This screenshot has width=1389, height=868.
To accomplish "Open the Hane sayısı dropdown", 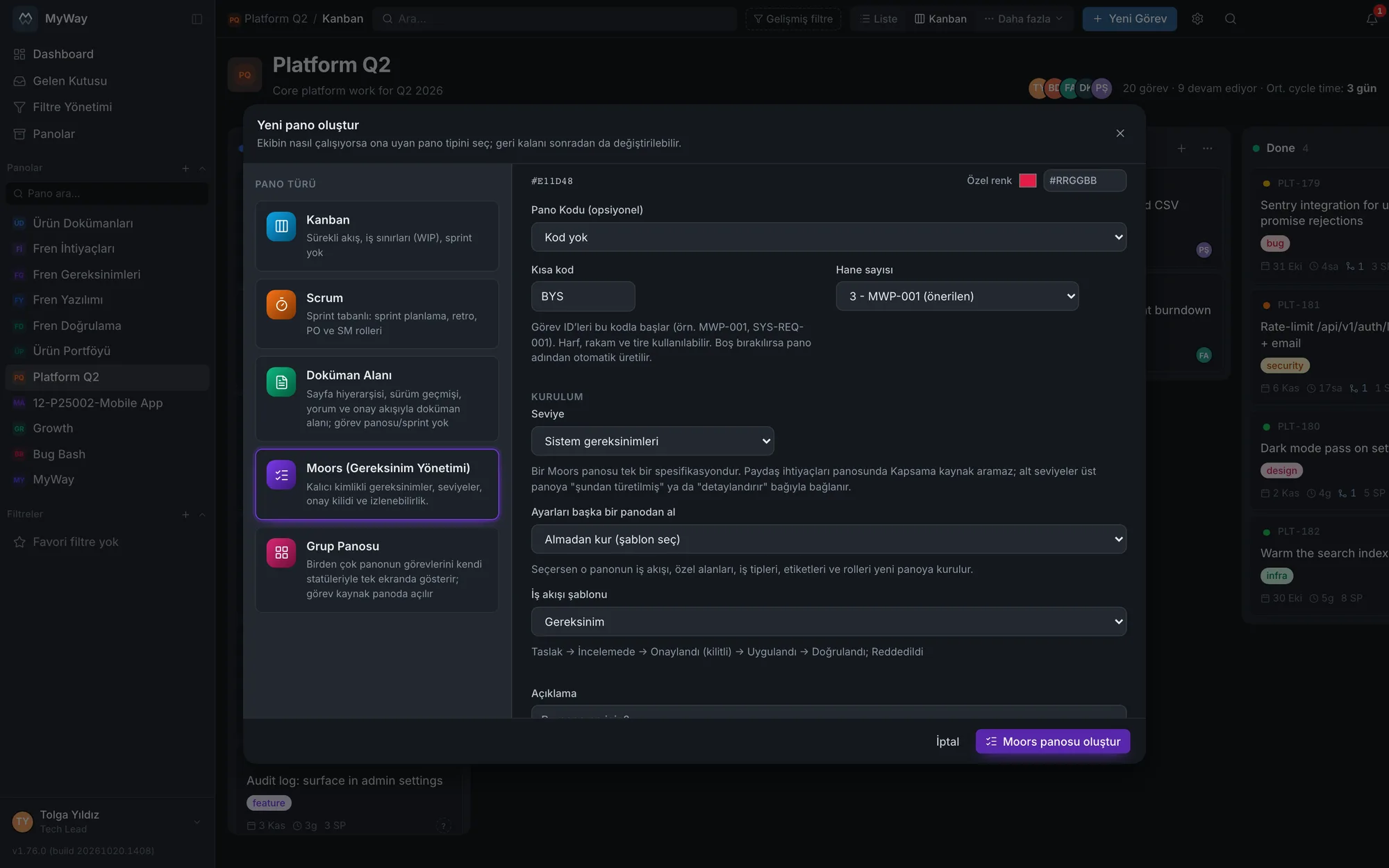I will [x=957, y=296].
